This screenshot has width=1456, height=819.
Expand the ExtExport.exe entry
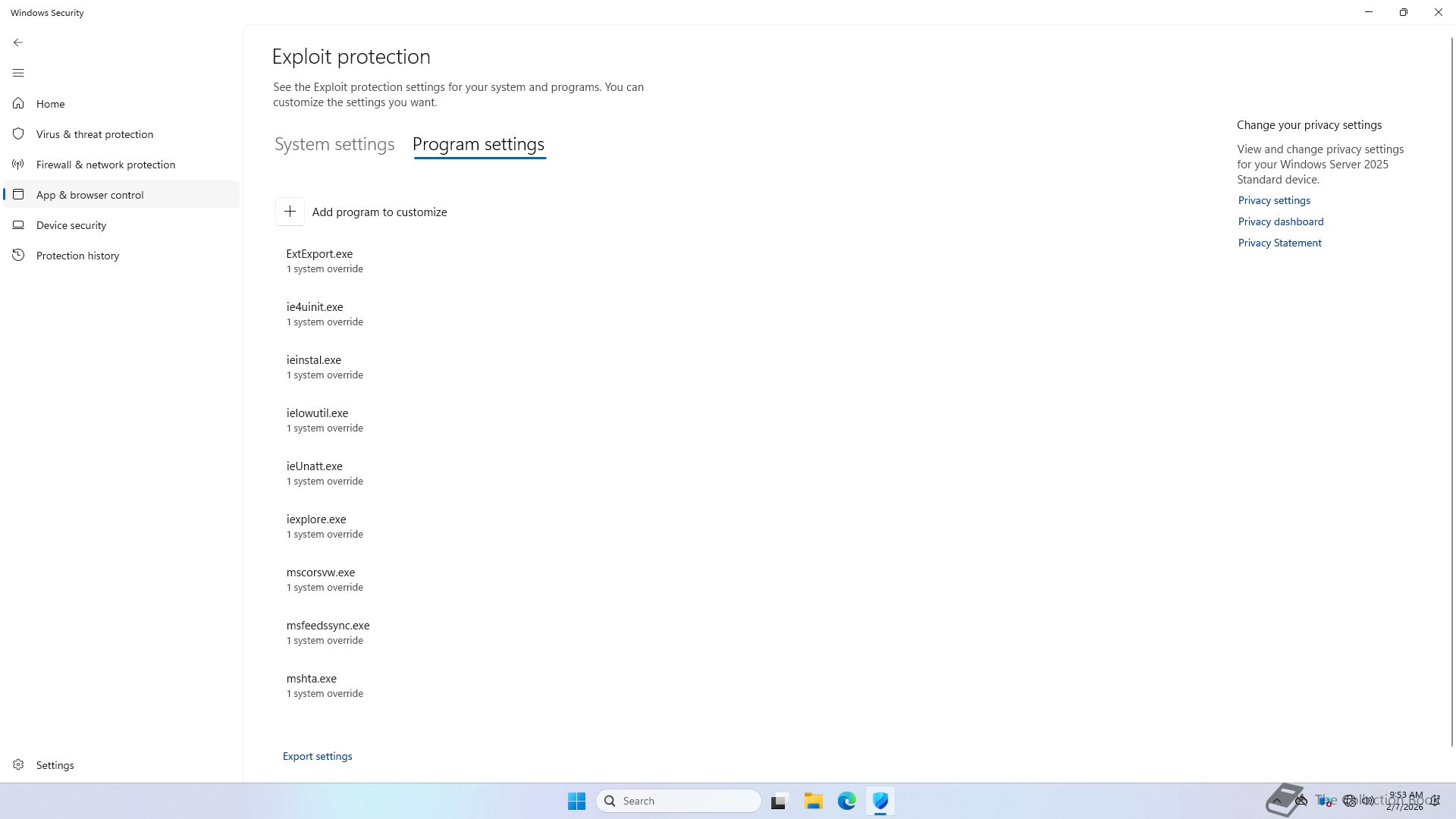[x=319, y=260]
